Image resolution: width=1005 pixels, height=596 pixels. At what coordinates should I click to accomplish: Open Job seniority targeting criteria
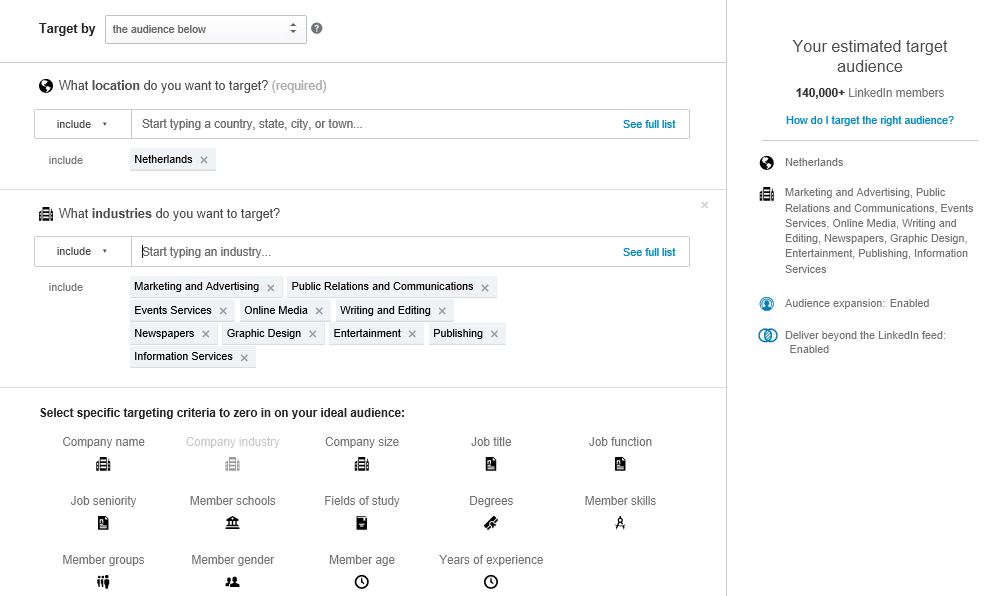[x=103, y=523]
